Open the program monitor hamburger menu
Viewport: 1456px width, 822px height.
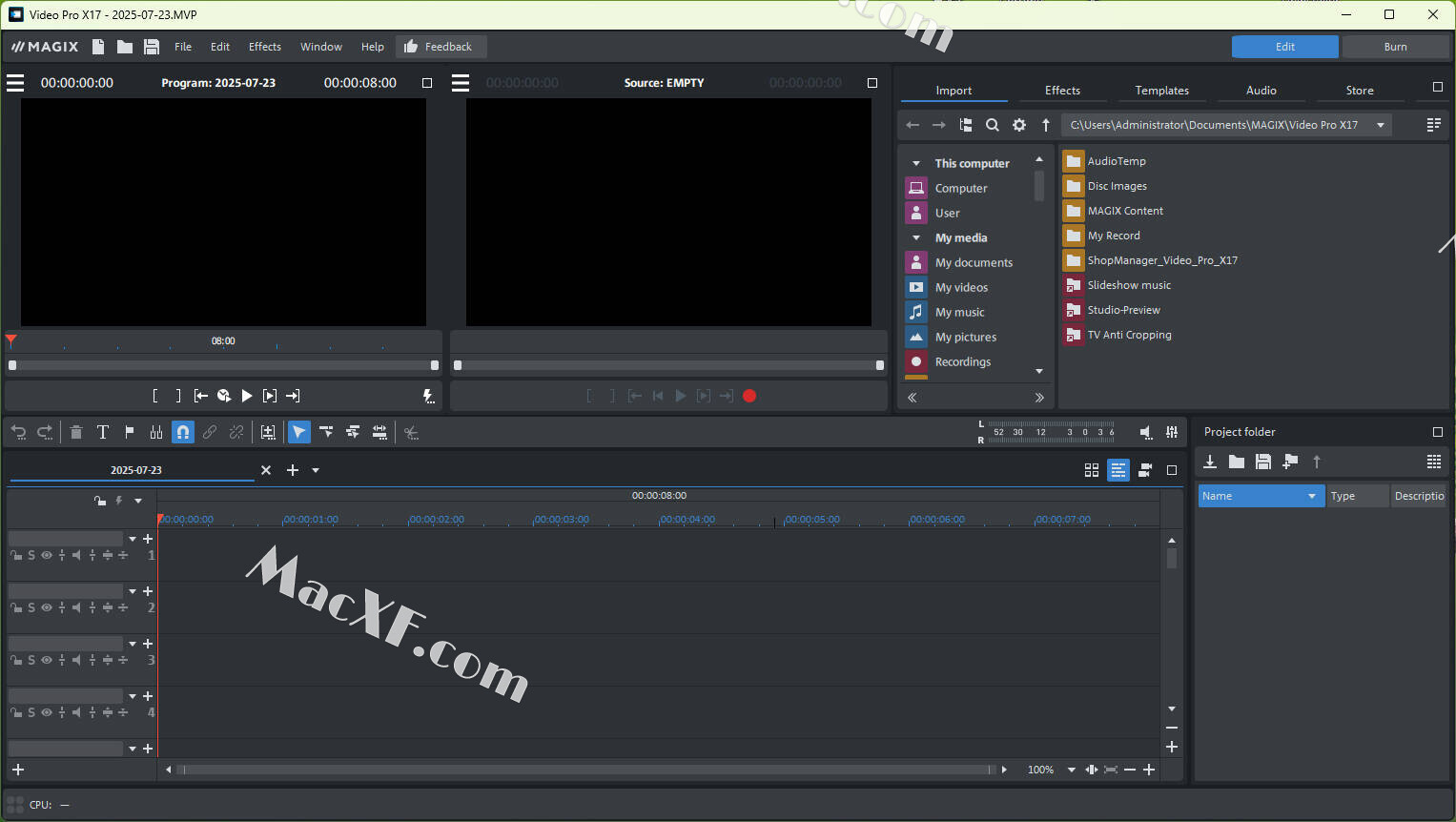point(15,83)
